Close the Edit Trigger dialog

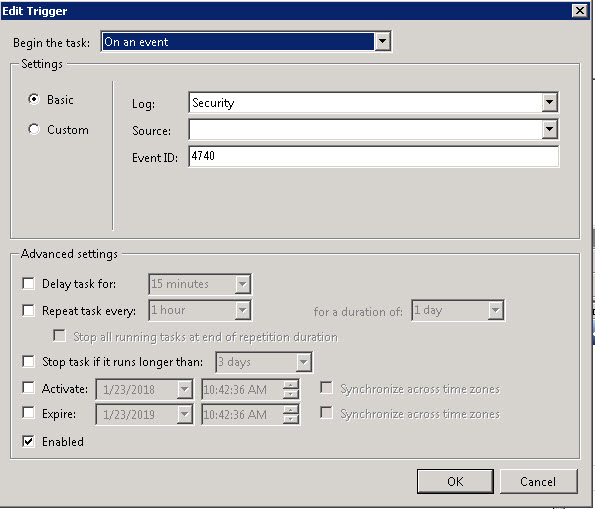pyautogui.click(x=580, y=11)
